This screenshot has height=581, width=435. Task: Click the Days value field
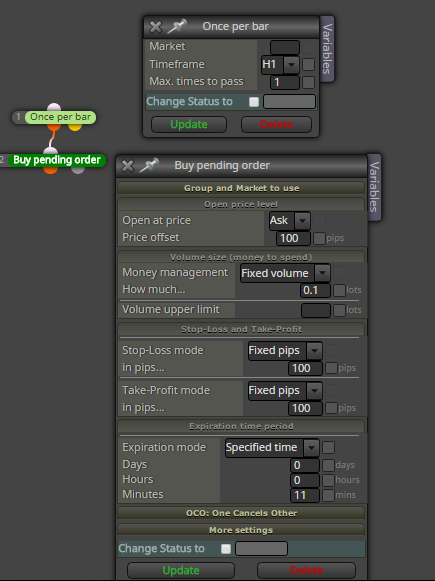point(305,465)
